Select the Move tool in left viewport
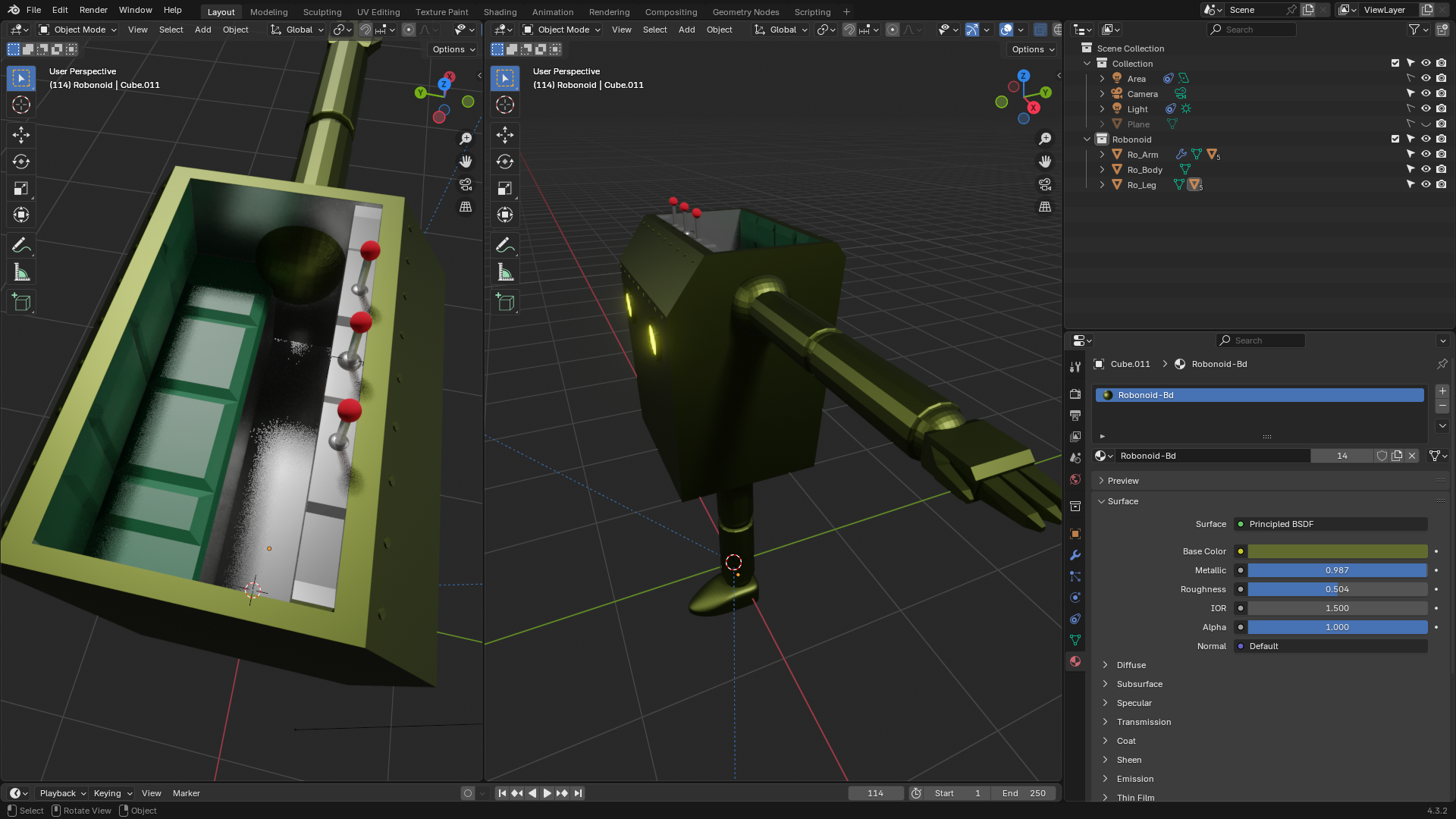Screen dimensions: 1456x819 (21, 135)
